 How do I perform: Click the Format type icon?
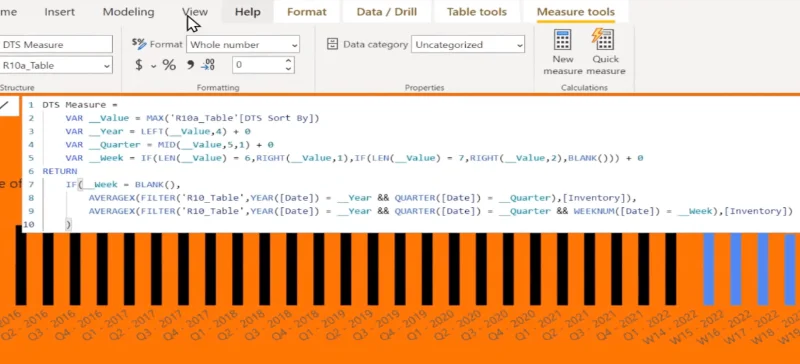click(x=139, y=44)
